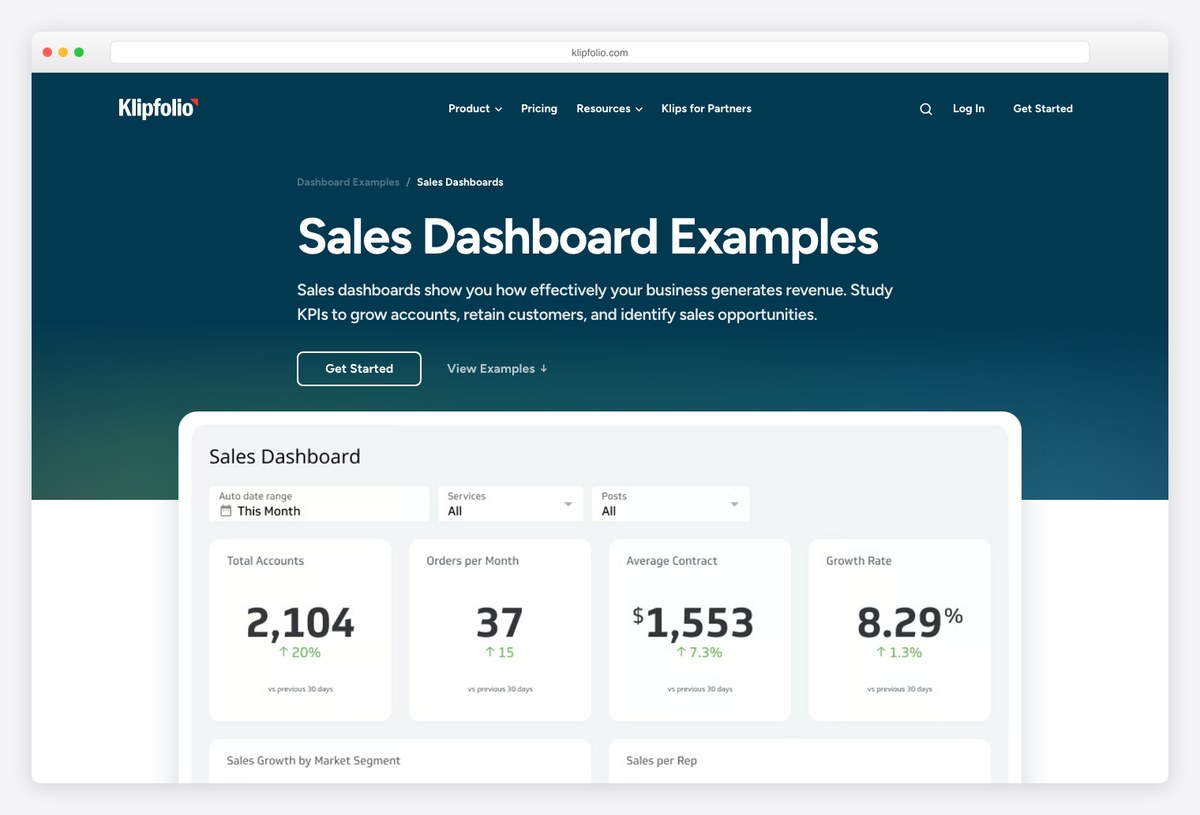Click the Average Contract label

point(672,561)
